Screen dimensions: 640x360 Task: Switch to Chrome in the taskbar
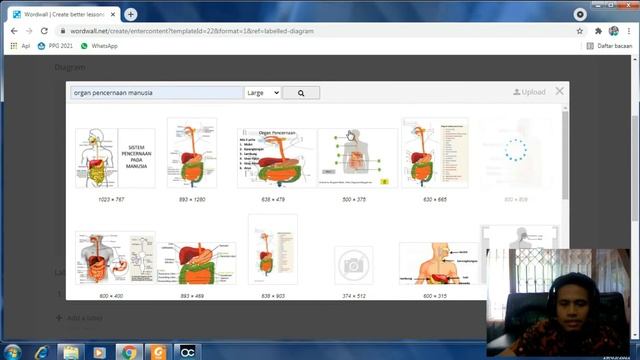coord(129,352)
